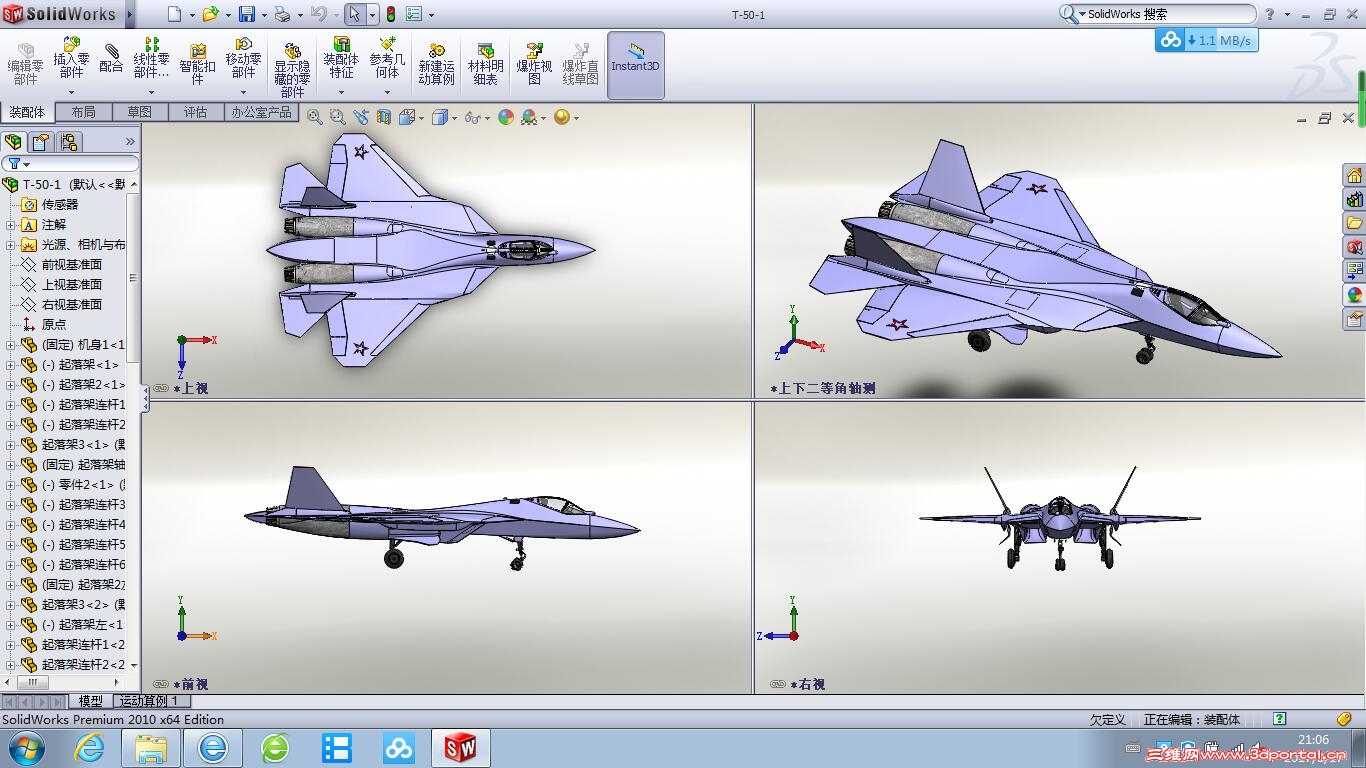The width and height of the screenshot is (1366, 768).
Task: Save the assembly with the floppy icon
Action: click(247, 14)
